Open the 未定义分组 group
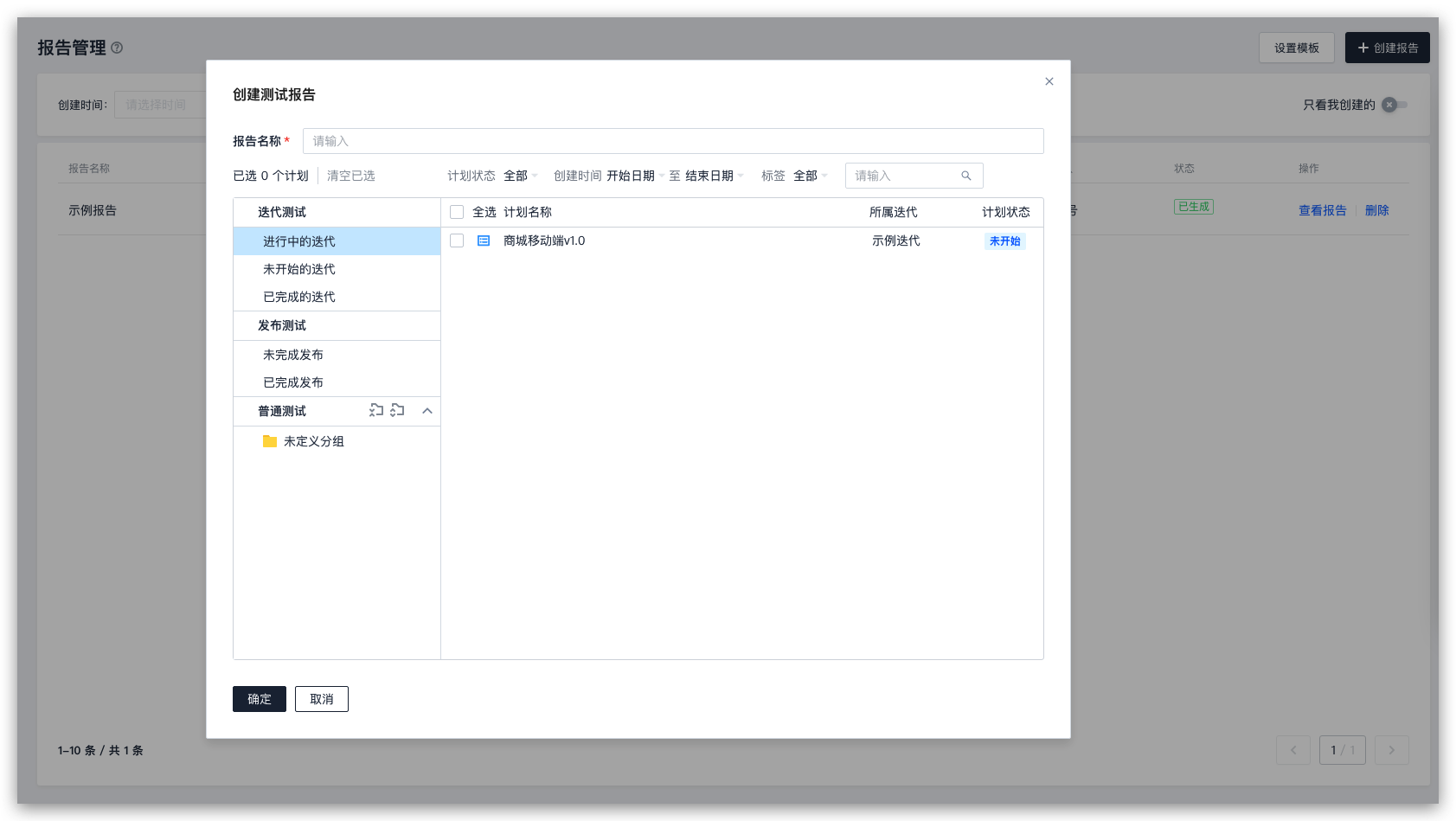This screenshot has height=821, width=1456. tap(337, 441)
